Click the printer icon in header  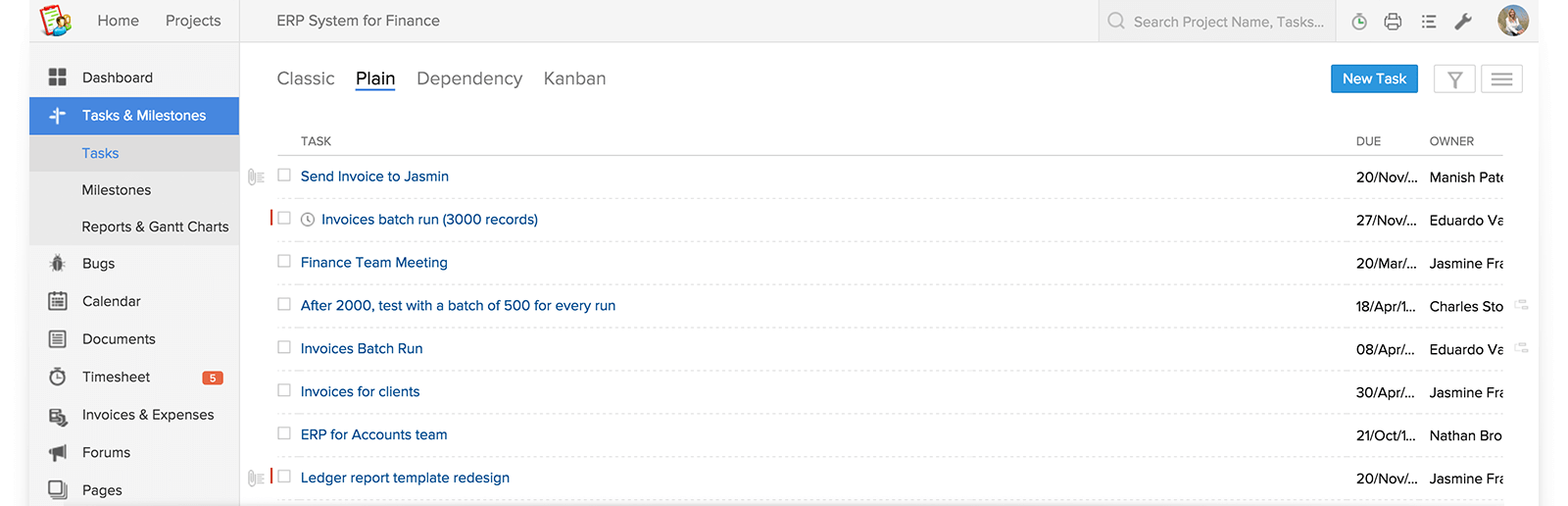coord(1393,22)
